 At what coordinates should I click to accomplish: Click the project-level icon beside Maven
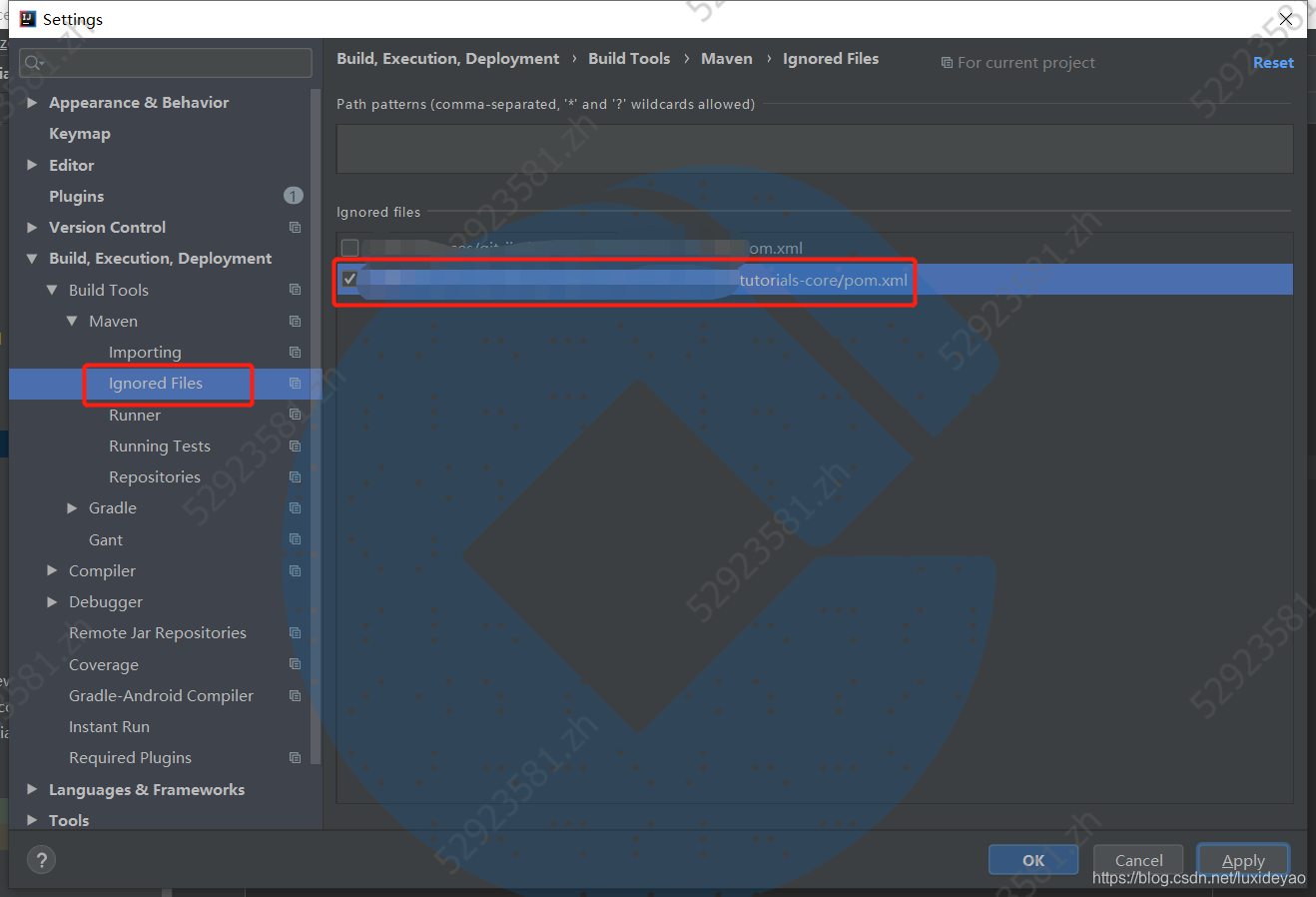tap(295, 321)
